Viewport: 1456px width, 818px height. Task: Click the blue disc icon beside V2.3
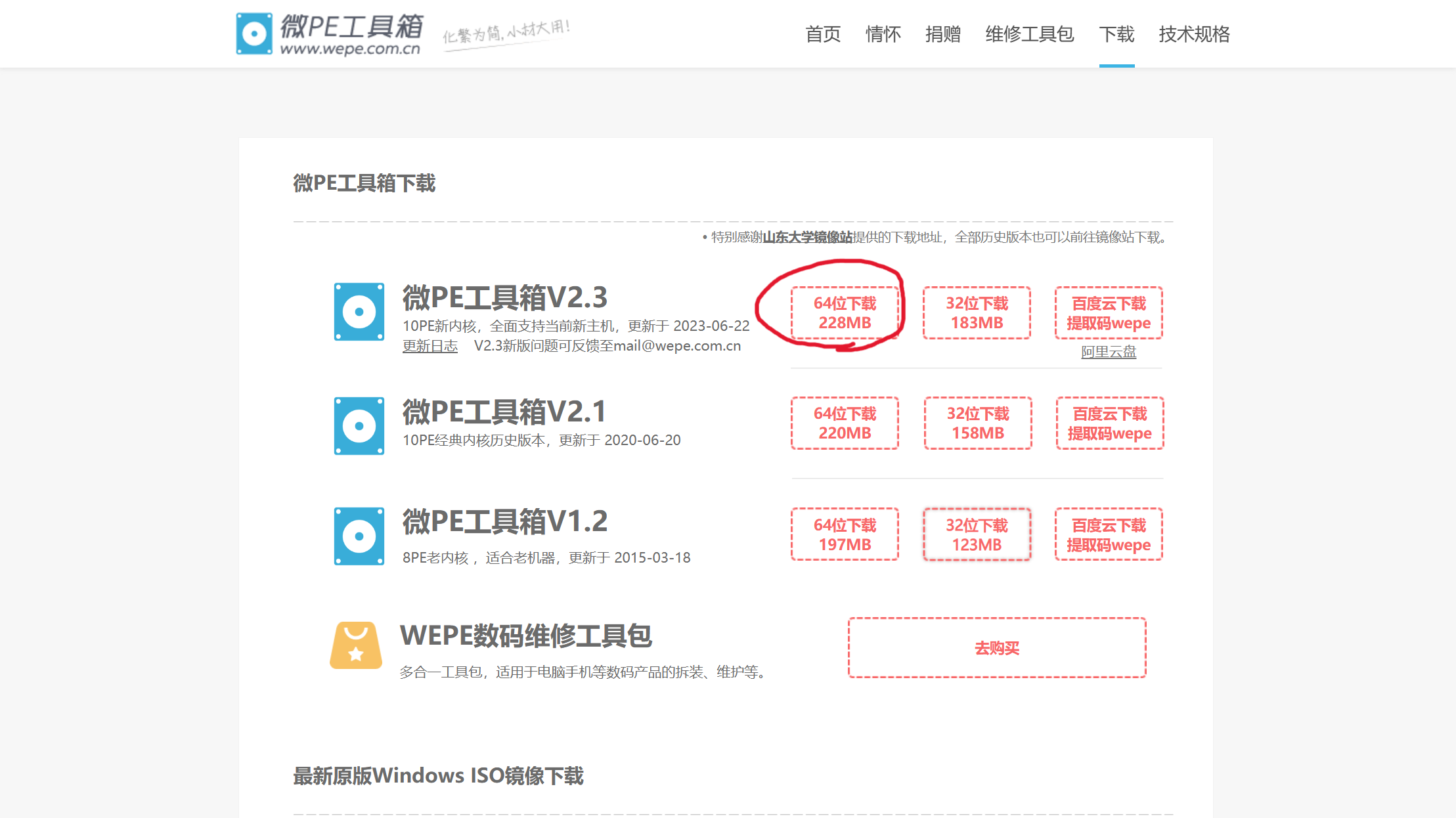click(359, 312)
